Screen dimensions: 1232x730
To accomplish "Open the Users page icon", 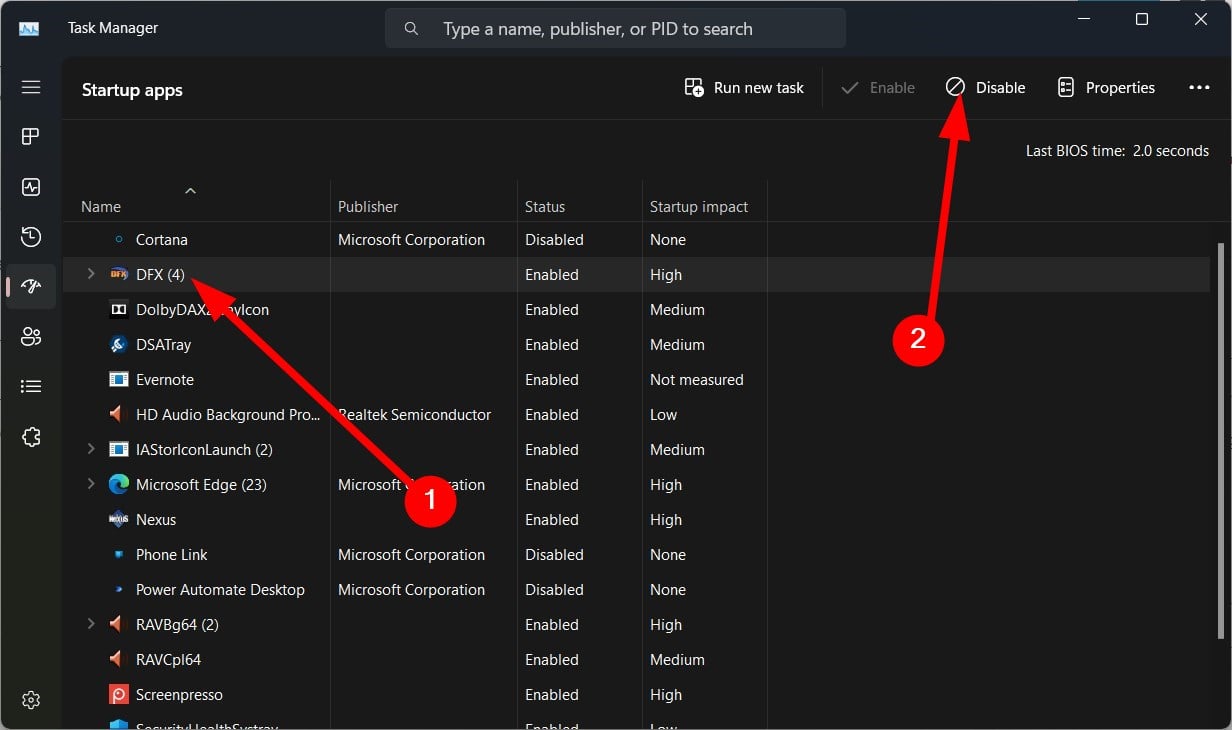I will (31, 337).
